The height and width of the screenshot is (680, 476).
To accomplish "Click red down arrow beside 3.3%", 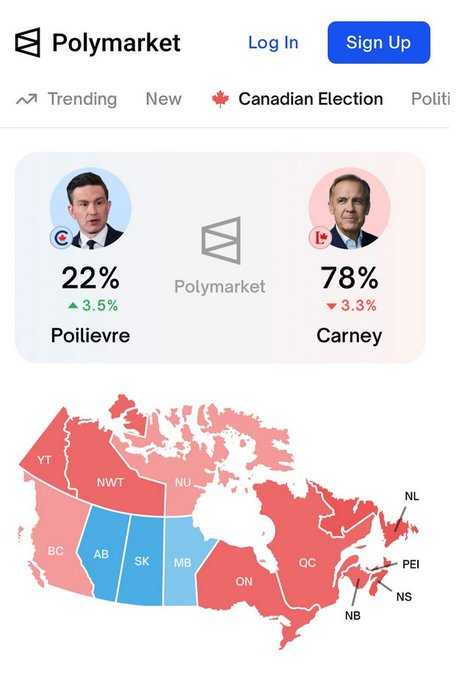I will 332,306.
